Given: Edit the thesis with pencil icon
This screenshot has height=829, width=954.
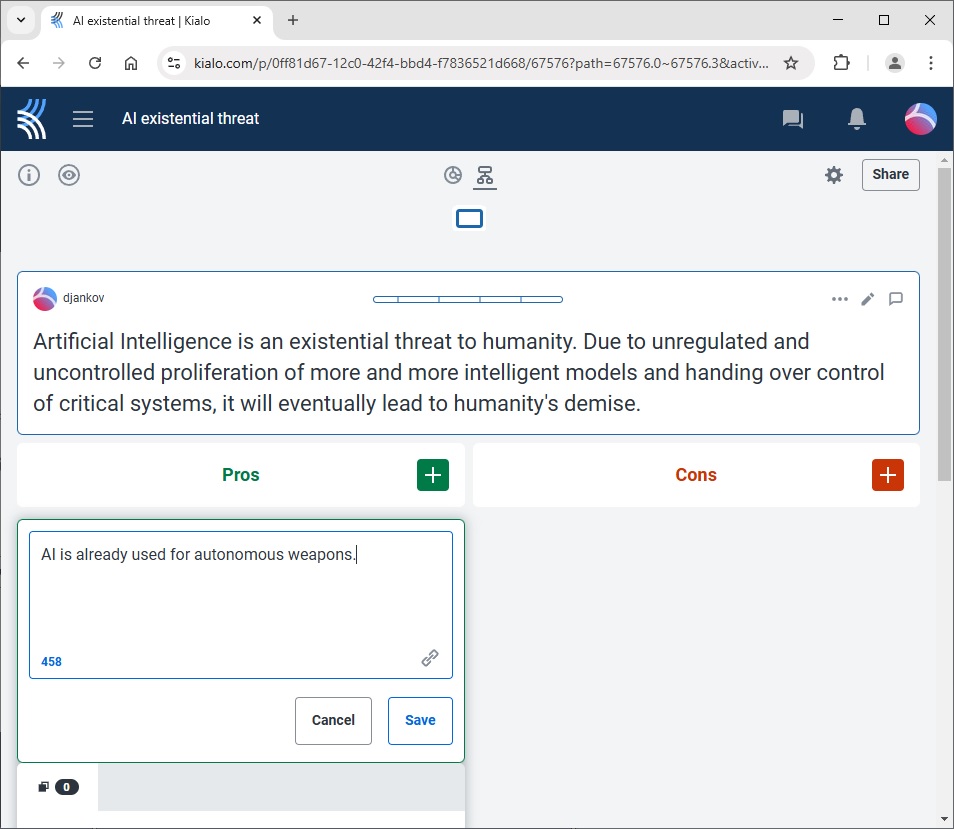Looking at the screenshot, I should (x=868, y=299).
